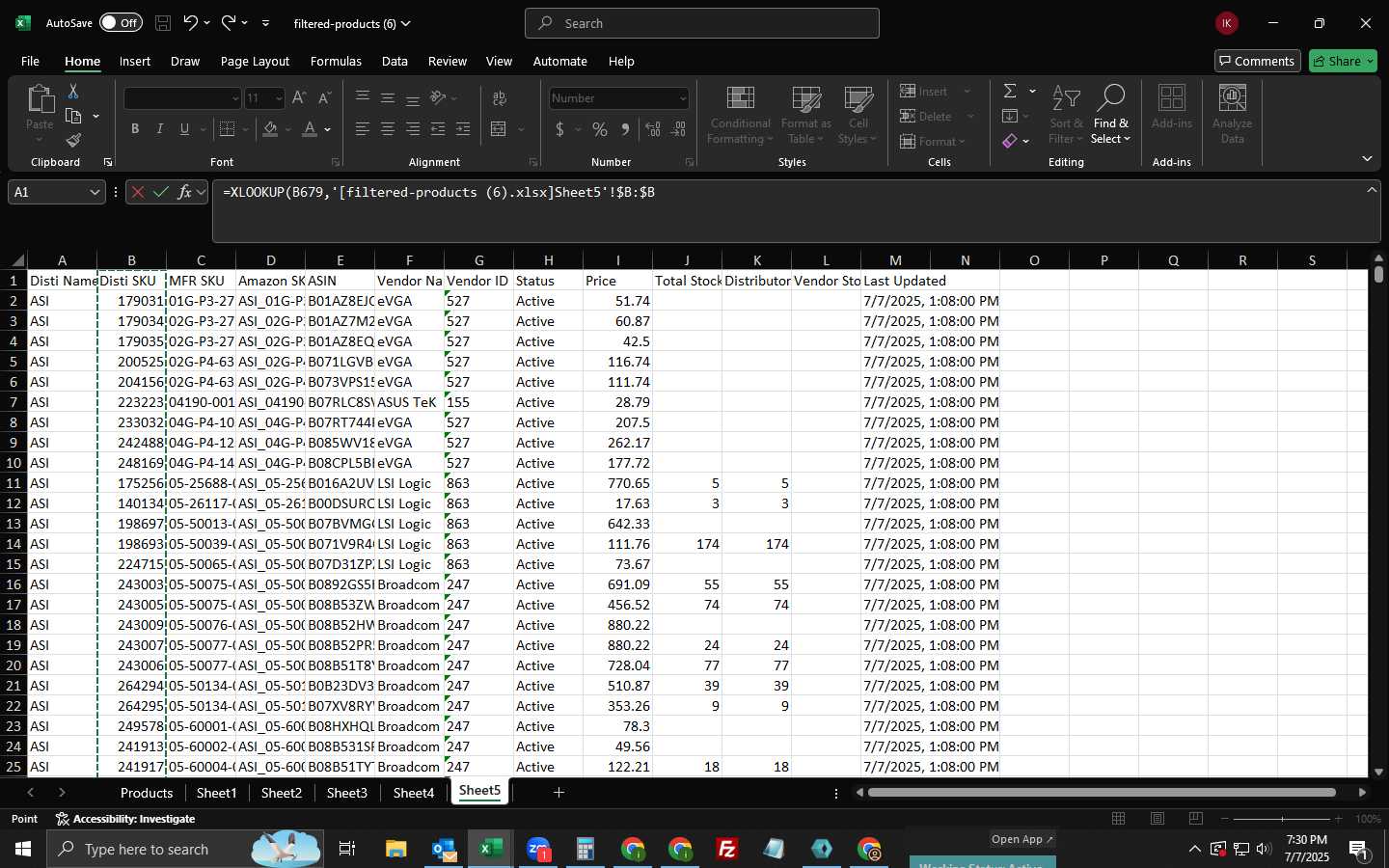The image size is (1389, 868).
Task: Open the Data ribbon tab
Action: tap(395, 61)
